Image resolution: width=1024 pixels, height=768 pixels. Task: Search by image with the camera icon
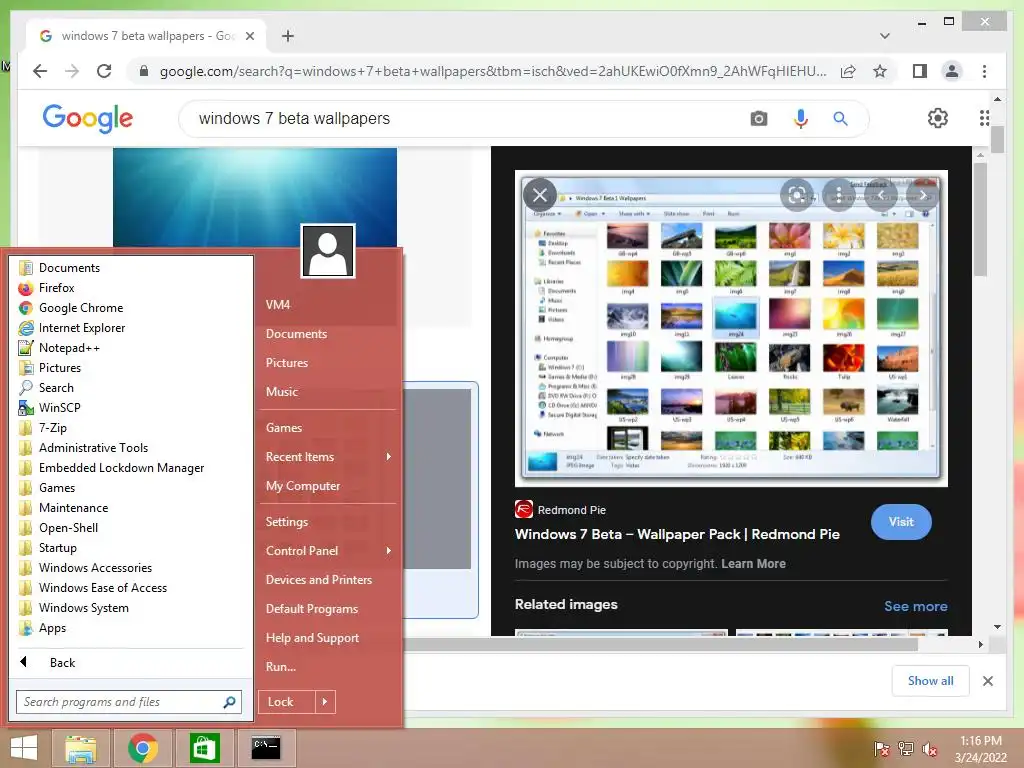point(759,119)
